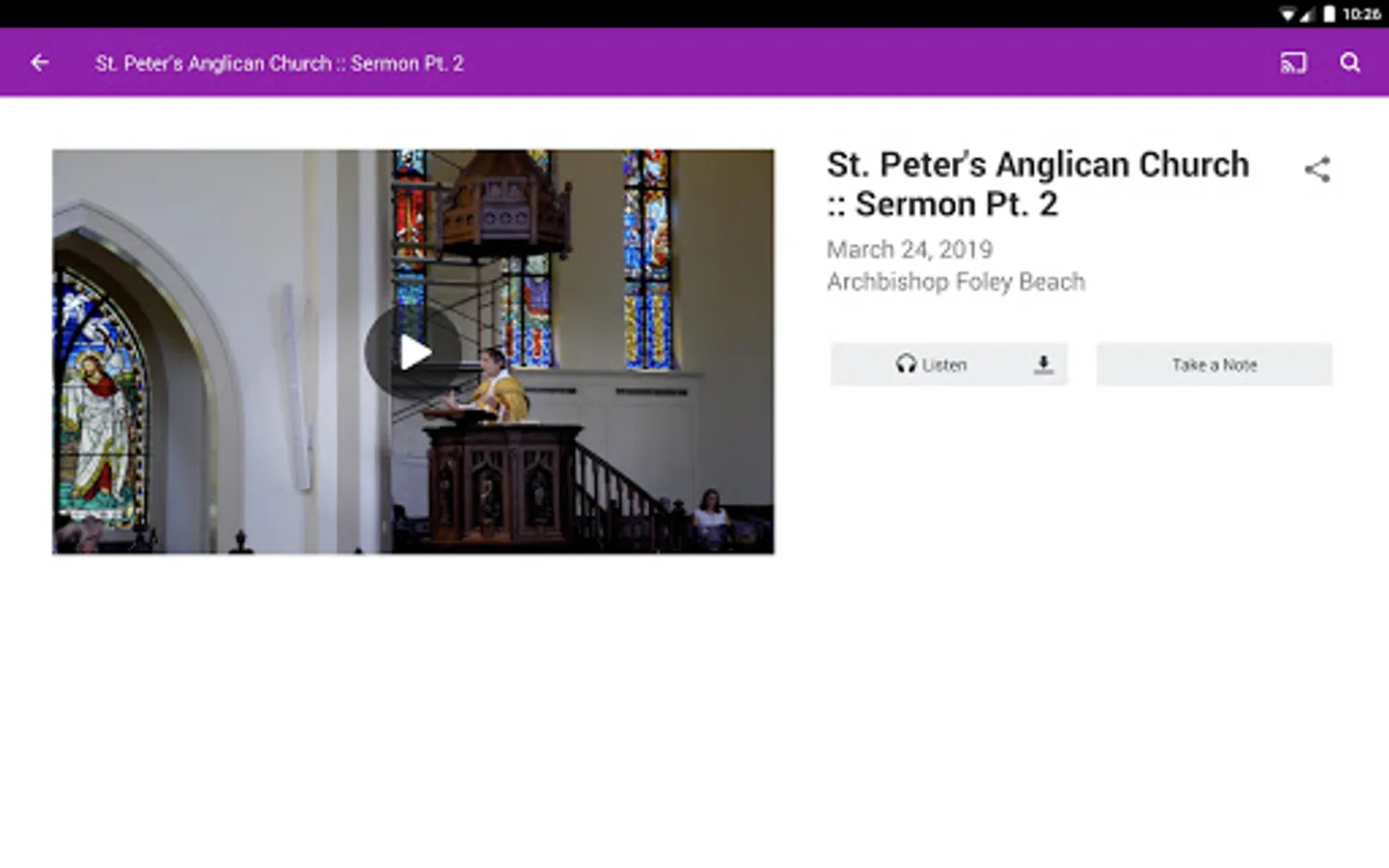Download the sermon audio
This screenshot has width=1389, height=868.
click(x=1043, y=365)
